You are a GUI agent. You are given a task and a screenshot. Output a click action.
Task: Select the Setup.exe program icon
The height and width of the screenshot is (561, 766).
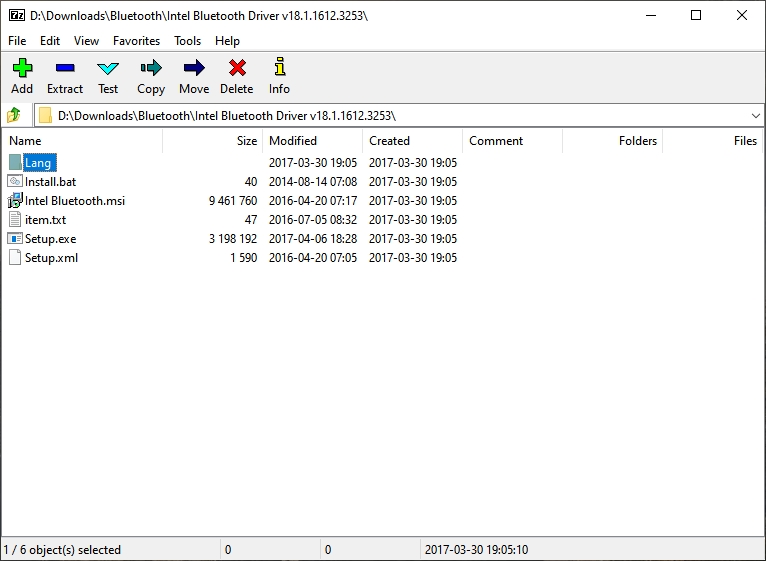click(x=15, y=238)
